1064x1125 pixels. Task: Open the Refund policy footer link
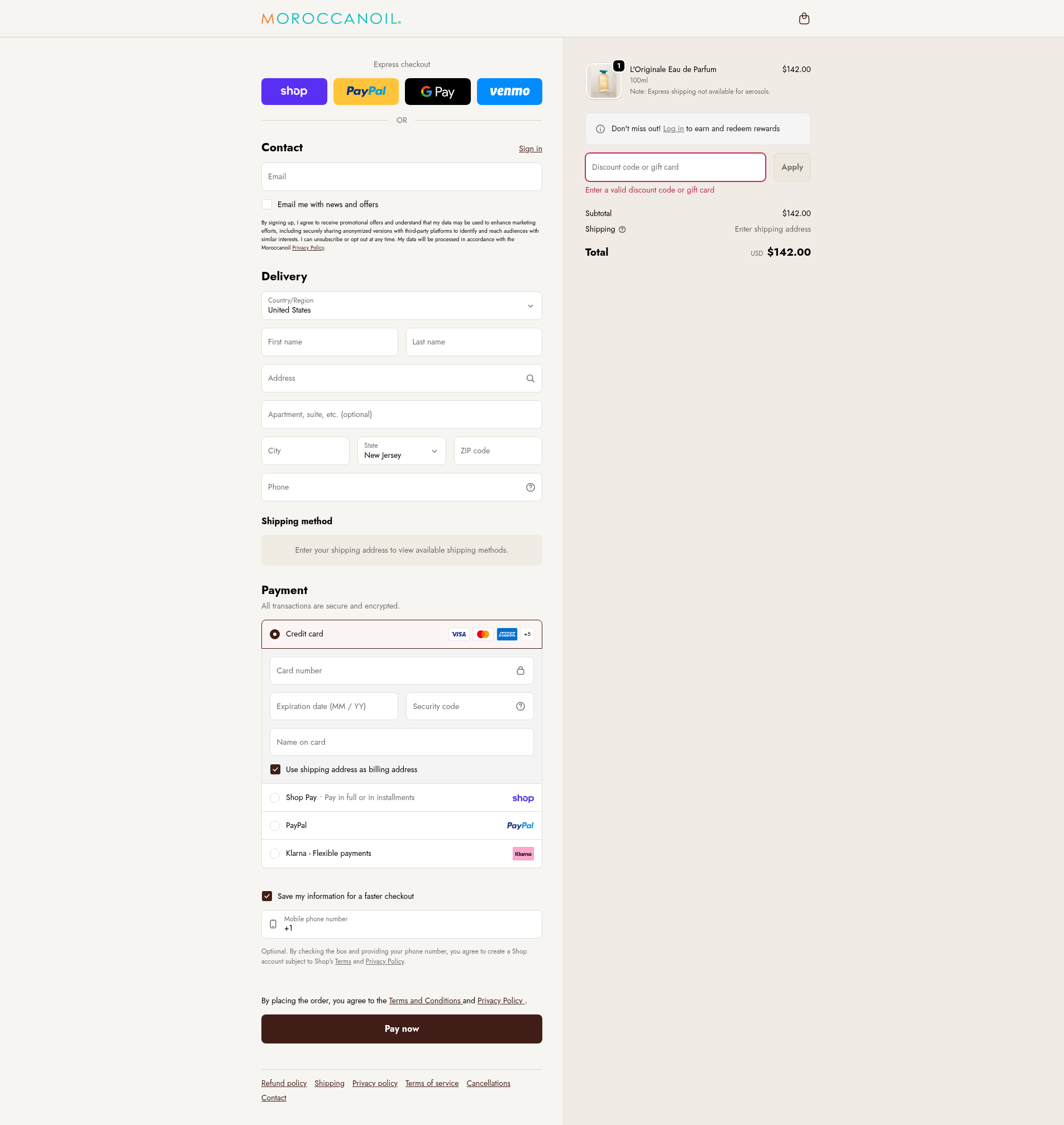click(284, 1083)
